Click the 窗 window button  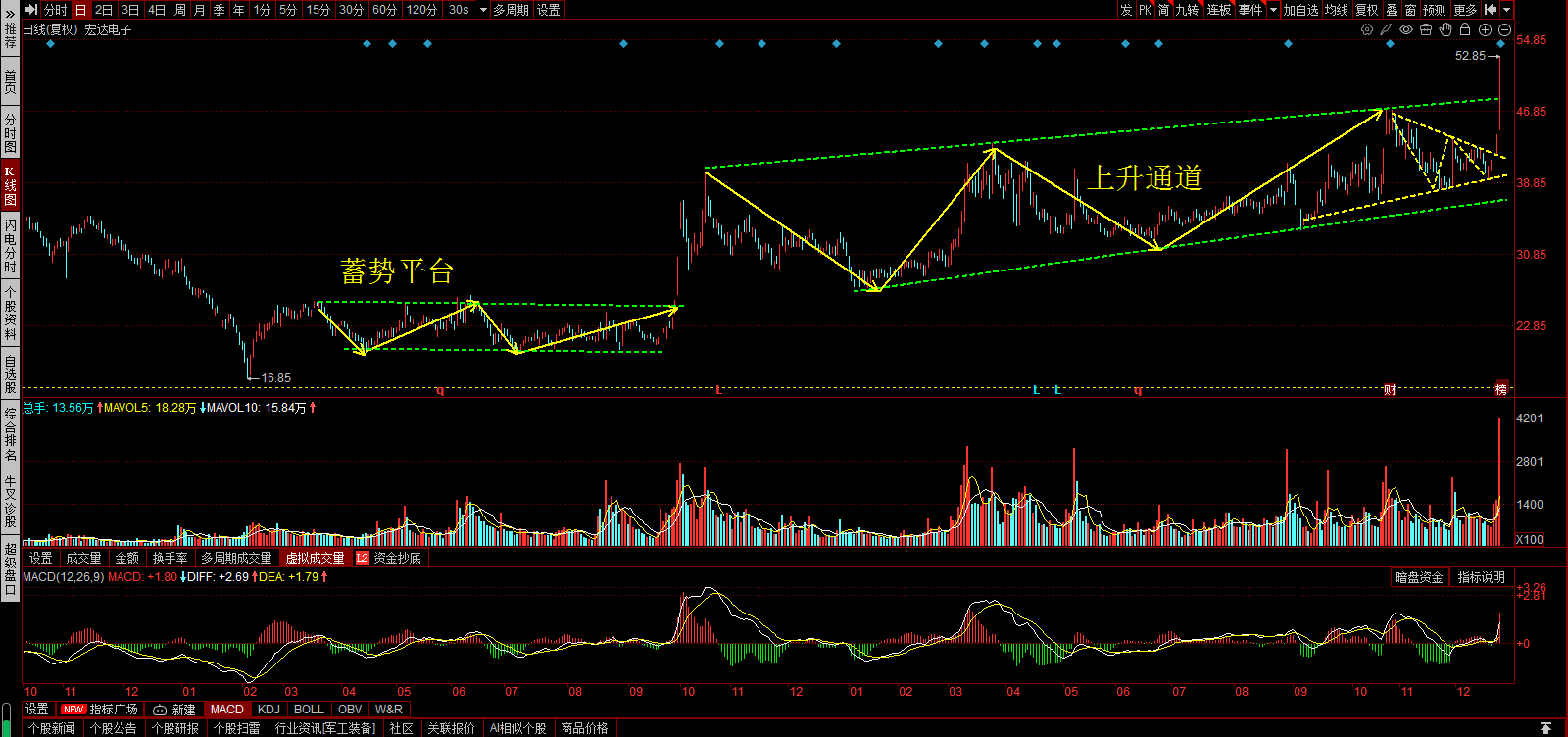click(1410, 10)
